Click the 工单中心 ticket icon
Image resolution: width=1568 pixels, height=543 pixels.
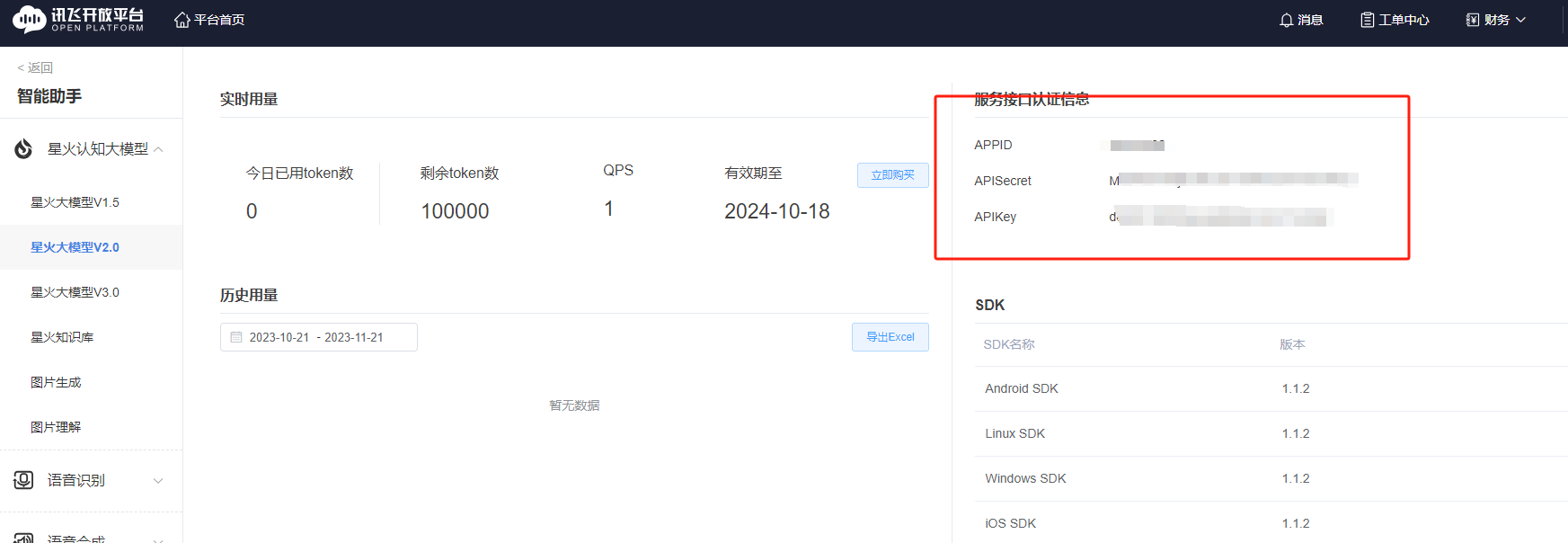[x=1368, y=20]
